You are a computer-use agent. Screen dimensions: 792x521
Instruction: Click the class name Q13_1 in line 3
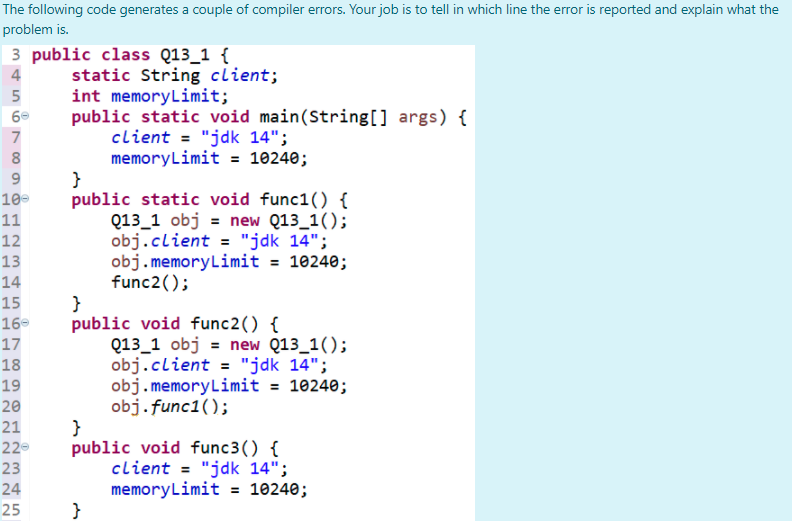184,55
